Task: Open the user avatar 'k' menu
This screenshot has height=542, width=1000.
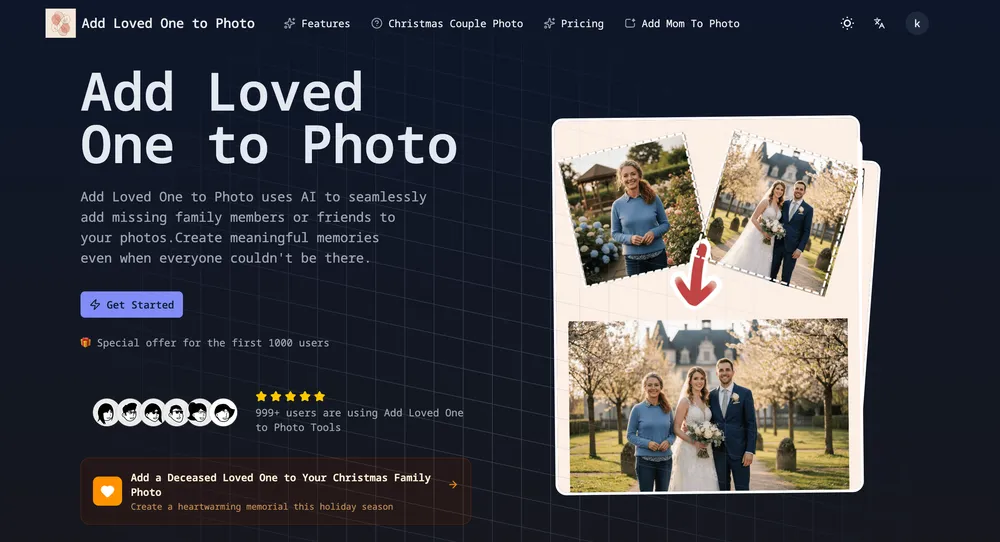Action: click(917, 23)
